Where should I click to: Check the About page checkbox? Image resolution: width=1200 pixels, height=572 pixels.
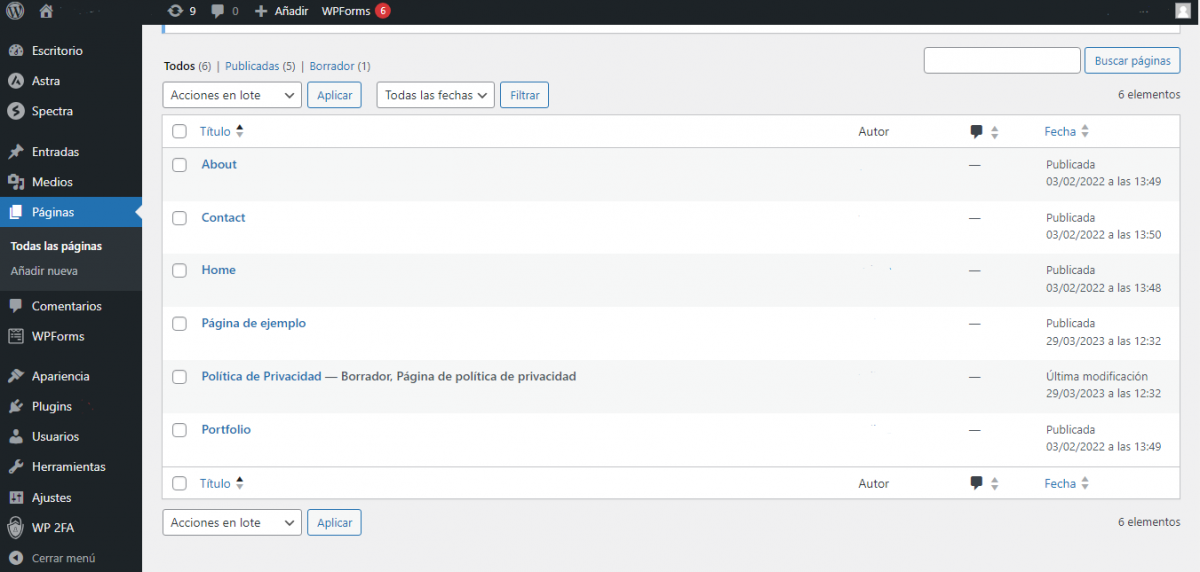click(x=179, y=165)
